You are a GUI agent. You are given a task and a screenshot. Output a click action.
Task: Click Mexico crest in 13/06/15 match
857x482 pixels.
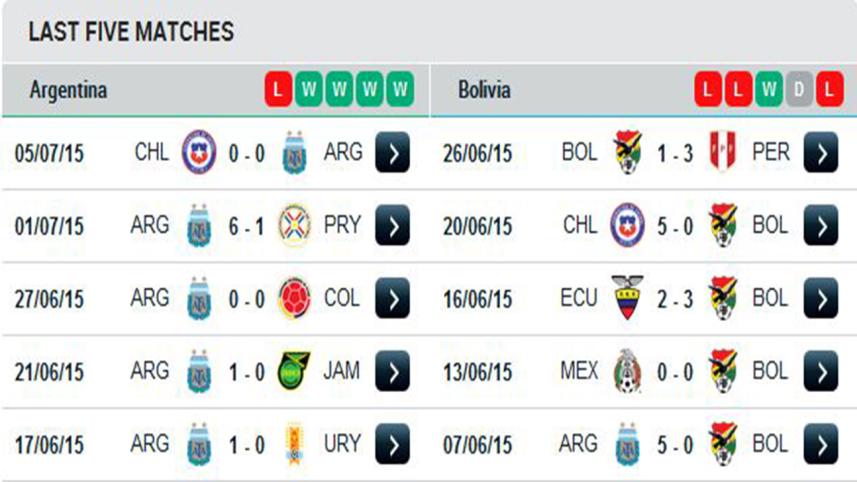628,371
